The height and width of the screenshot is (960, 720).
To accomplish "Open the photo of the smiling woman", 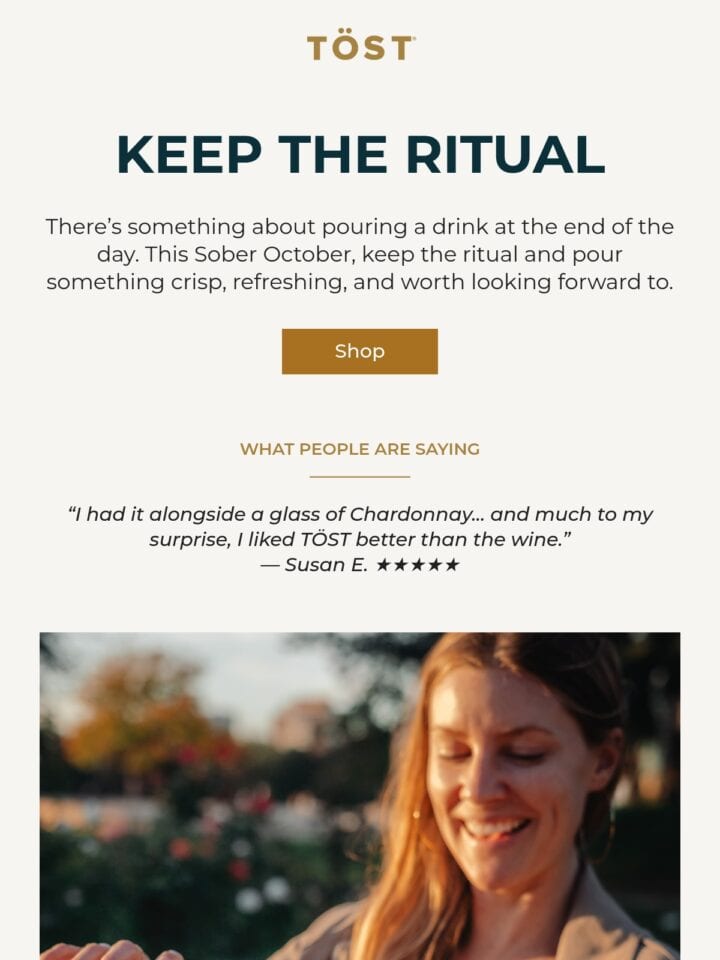I will click(x=360, y=796).
